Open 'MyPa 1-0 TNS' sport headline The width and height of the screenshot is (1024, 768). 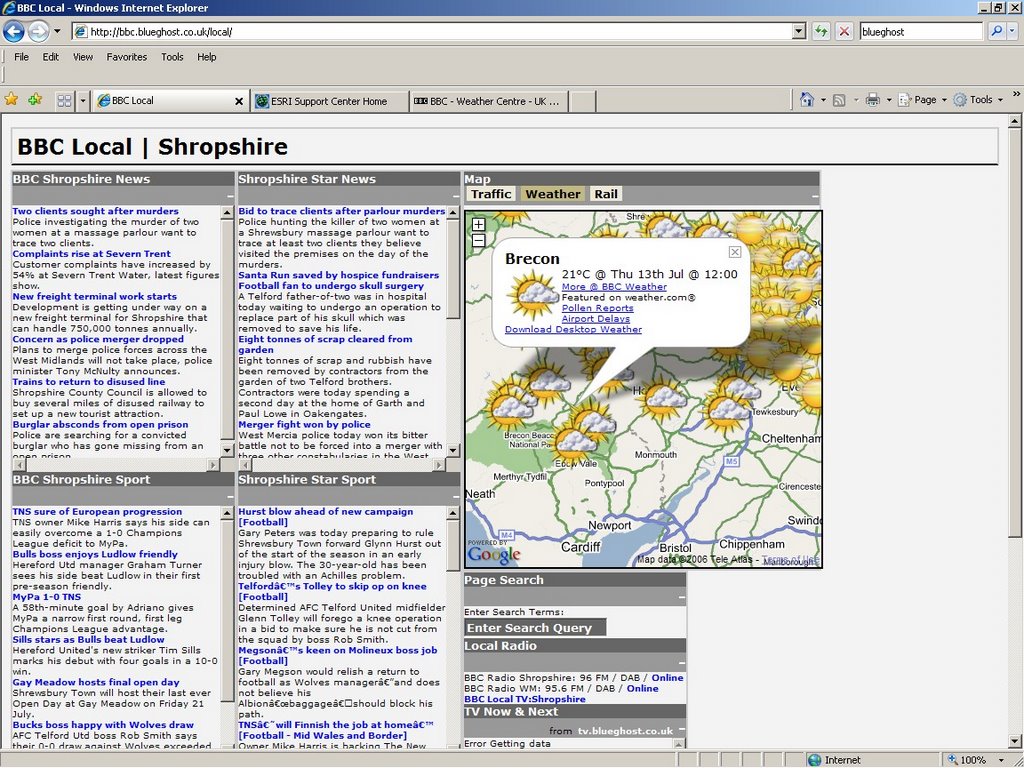pos(47,597)
